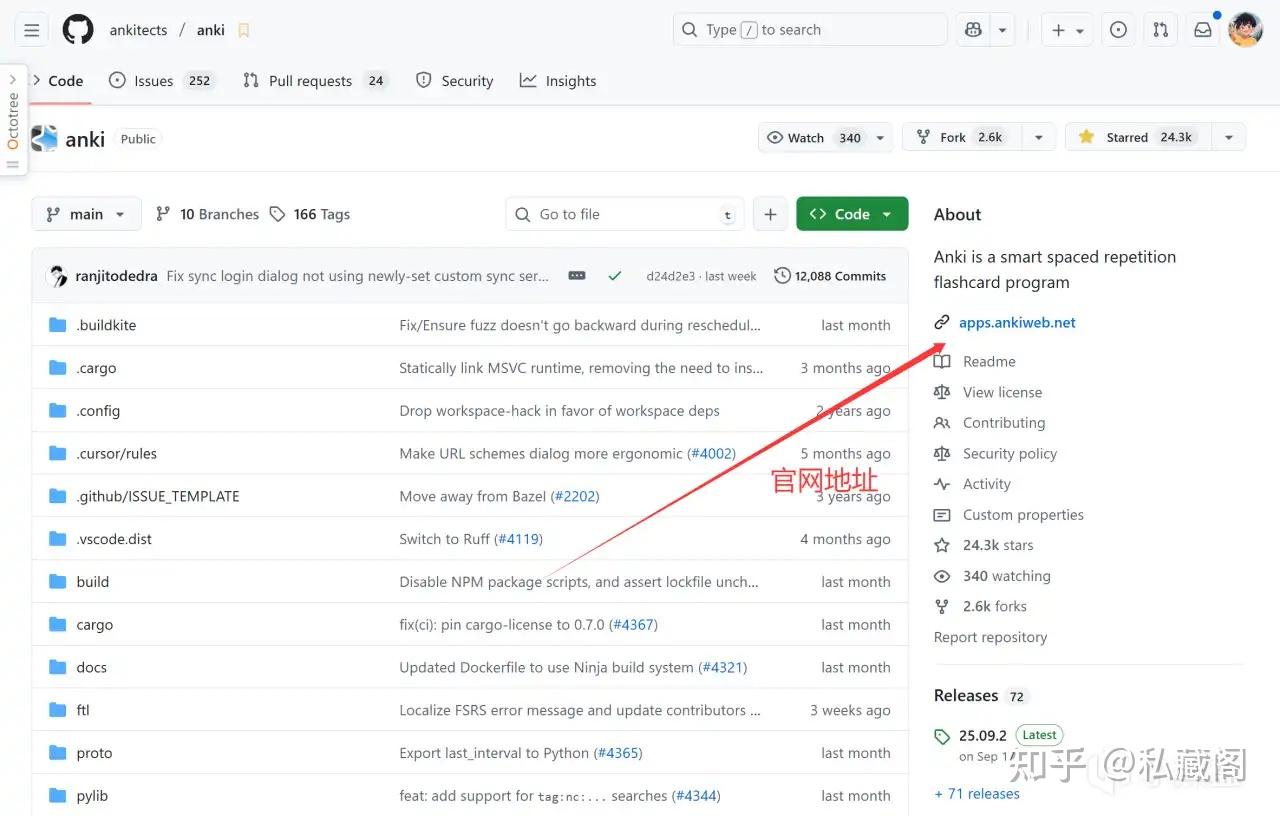Screen dimensions: 1280x816
Task: Open the Starred lists dropdown arrow
Action: 1229,138
